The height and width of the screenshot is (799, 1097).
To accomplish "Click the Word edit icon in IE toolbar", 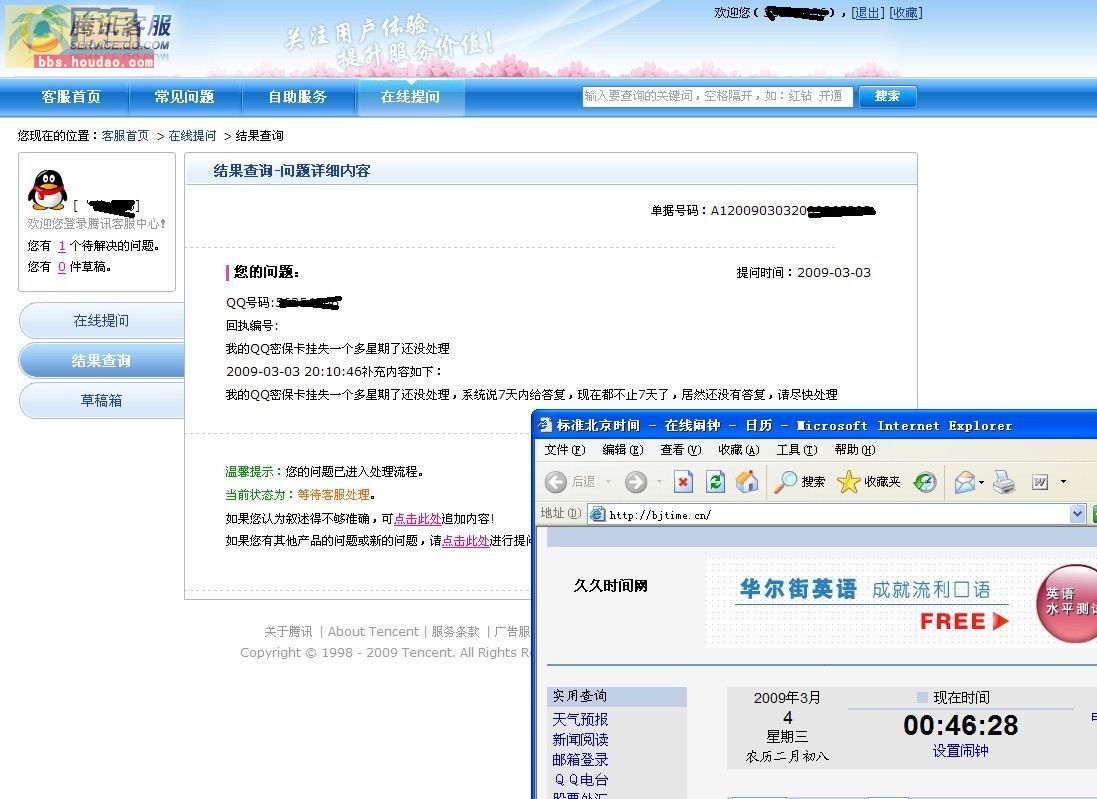I will pyautogui.click(x=1040, y=482).
